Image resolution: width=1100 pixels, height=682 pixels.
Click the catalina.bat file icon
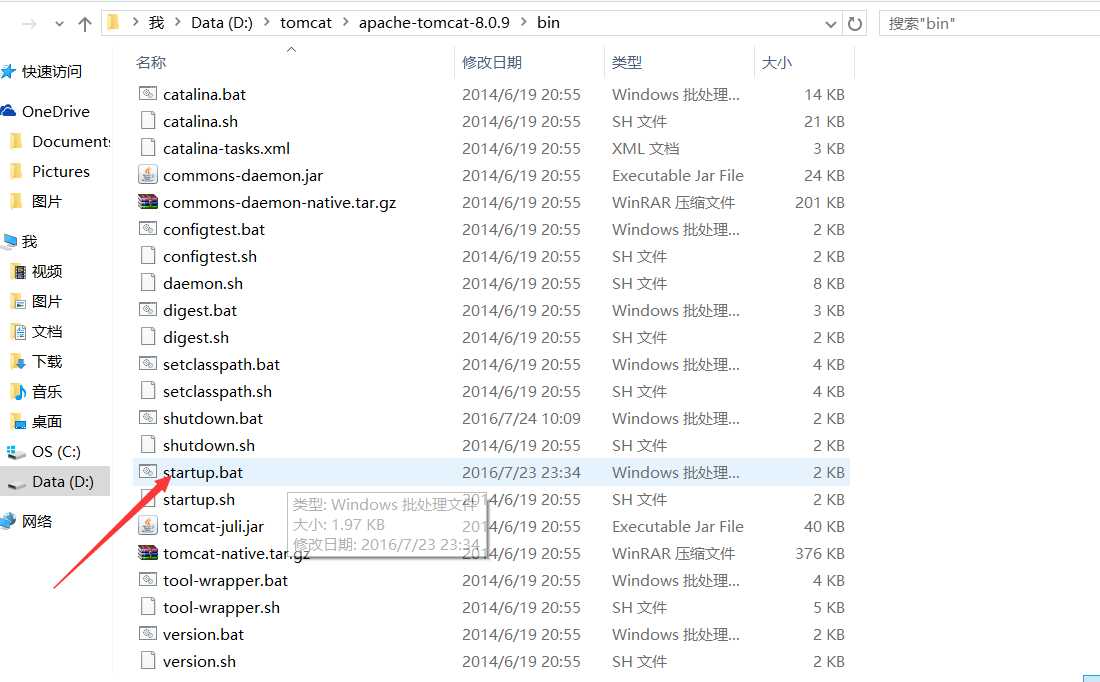[147, 94]
